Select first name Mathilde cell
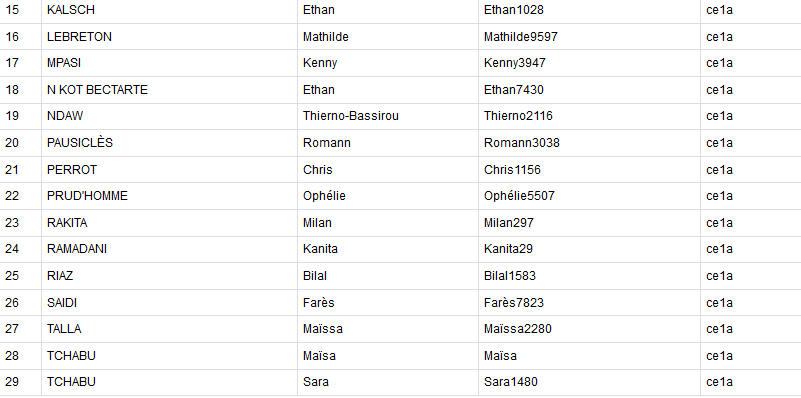 coord(388,37)
